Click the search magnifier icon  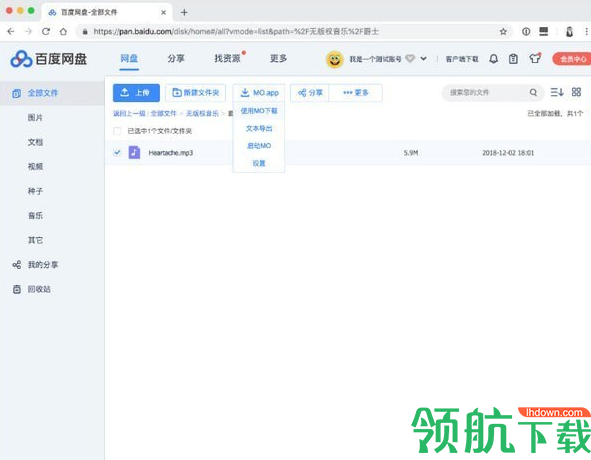[x=533, y=92]
